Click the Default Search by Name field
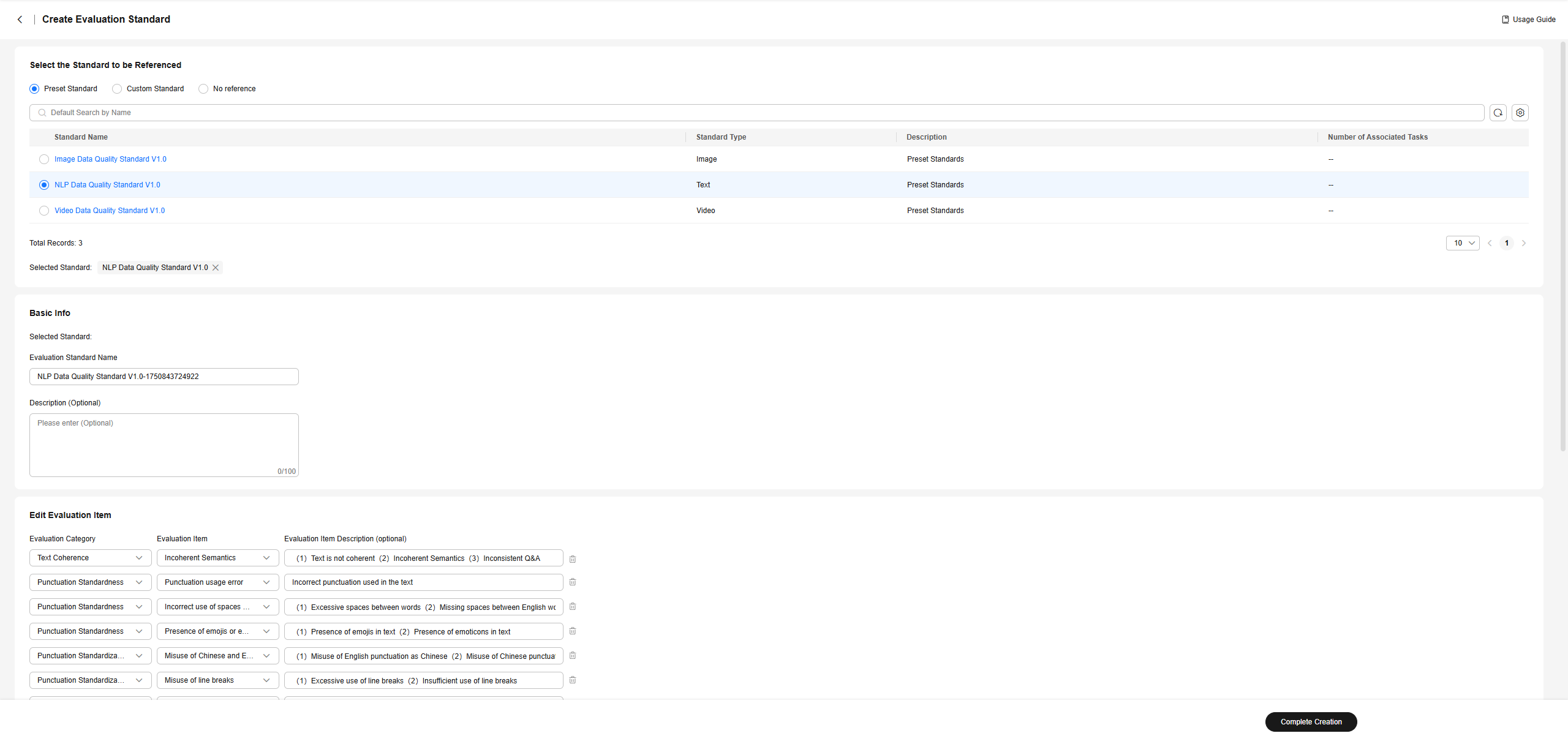Viewport: 1568px width, 744px height. (756, 113)
